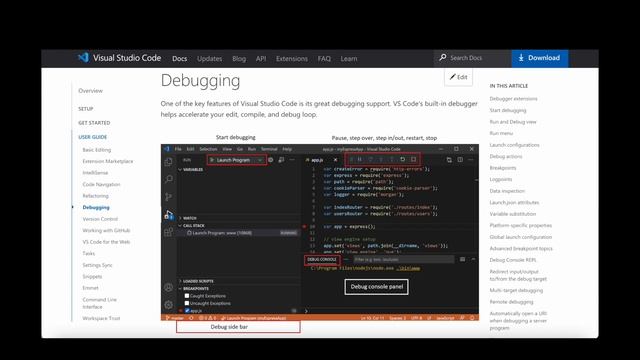Image resolution: width=640 pixels, height=360 pixels.
Task: Open the Source Control branch icon
Action: [x=169, y=197]
